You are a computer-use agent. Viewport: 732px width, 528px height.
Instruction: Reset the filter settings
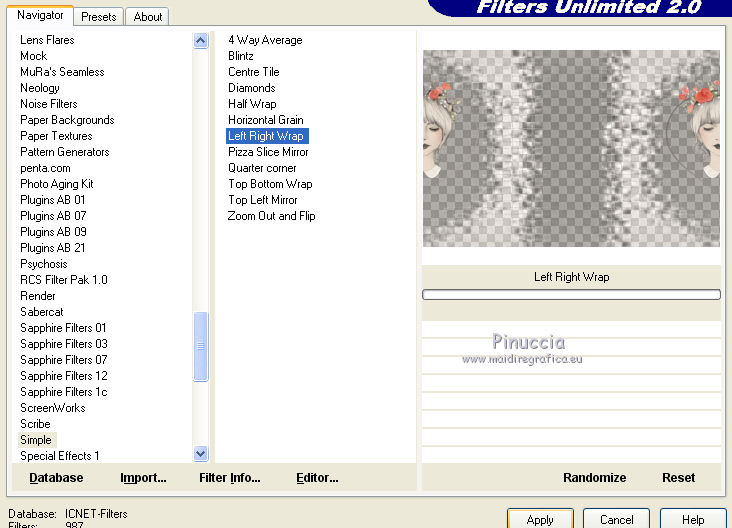coord(678,478)
